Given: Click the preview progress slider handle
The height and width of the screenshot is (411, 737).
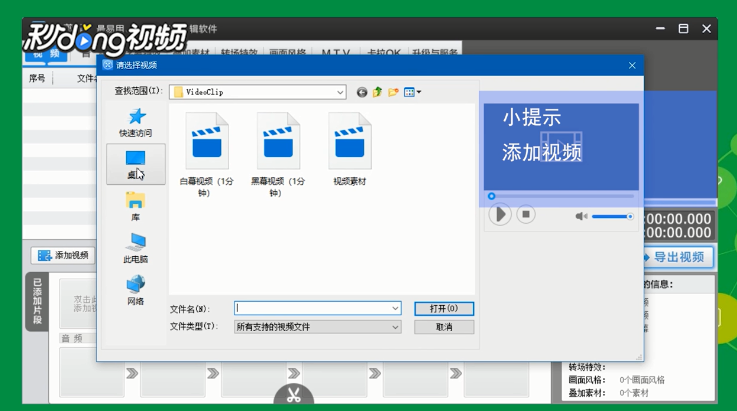Looking at the screenshot, I should pyautogui.click(x=492, y=196).
